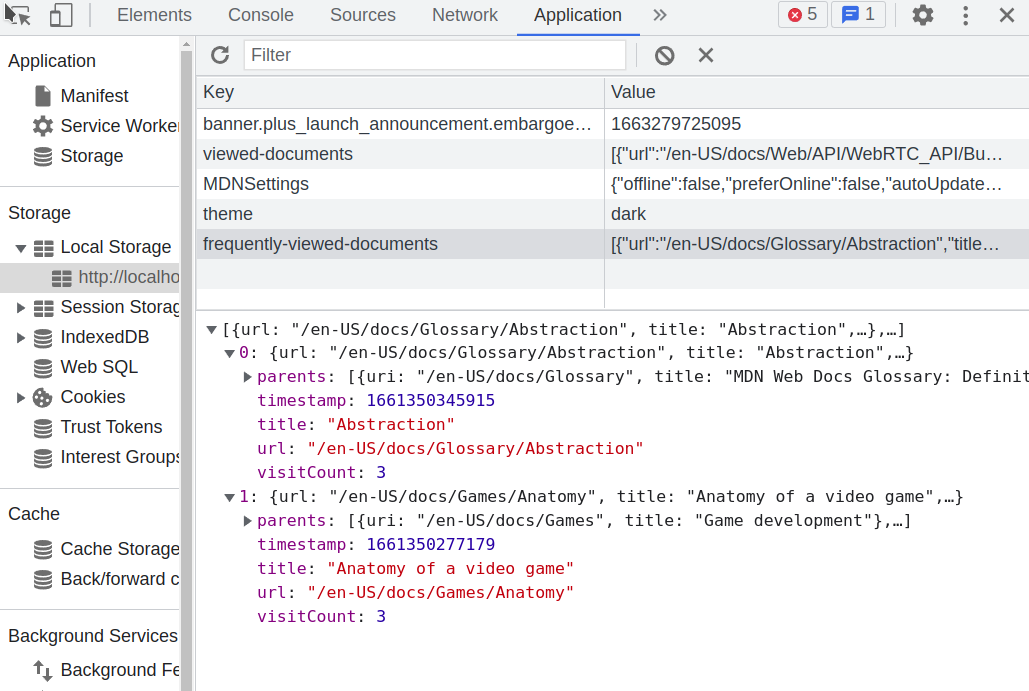Screen dimensions: 1029x691
Task: Open the Sources tab
Action: coord(363,14)
